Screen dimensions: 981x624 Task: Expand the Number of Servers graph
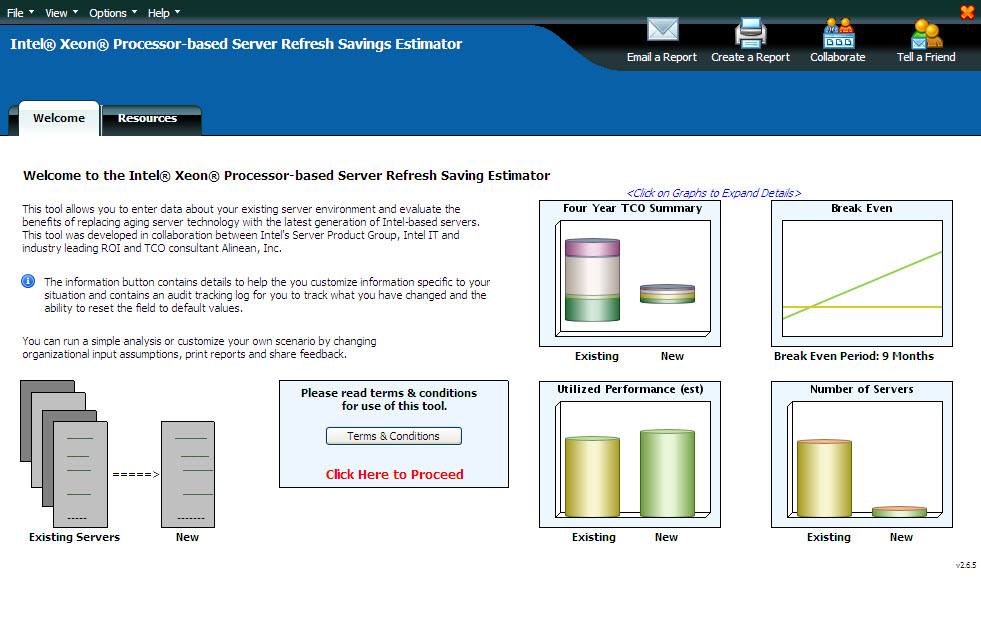point(862,454)
